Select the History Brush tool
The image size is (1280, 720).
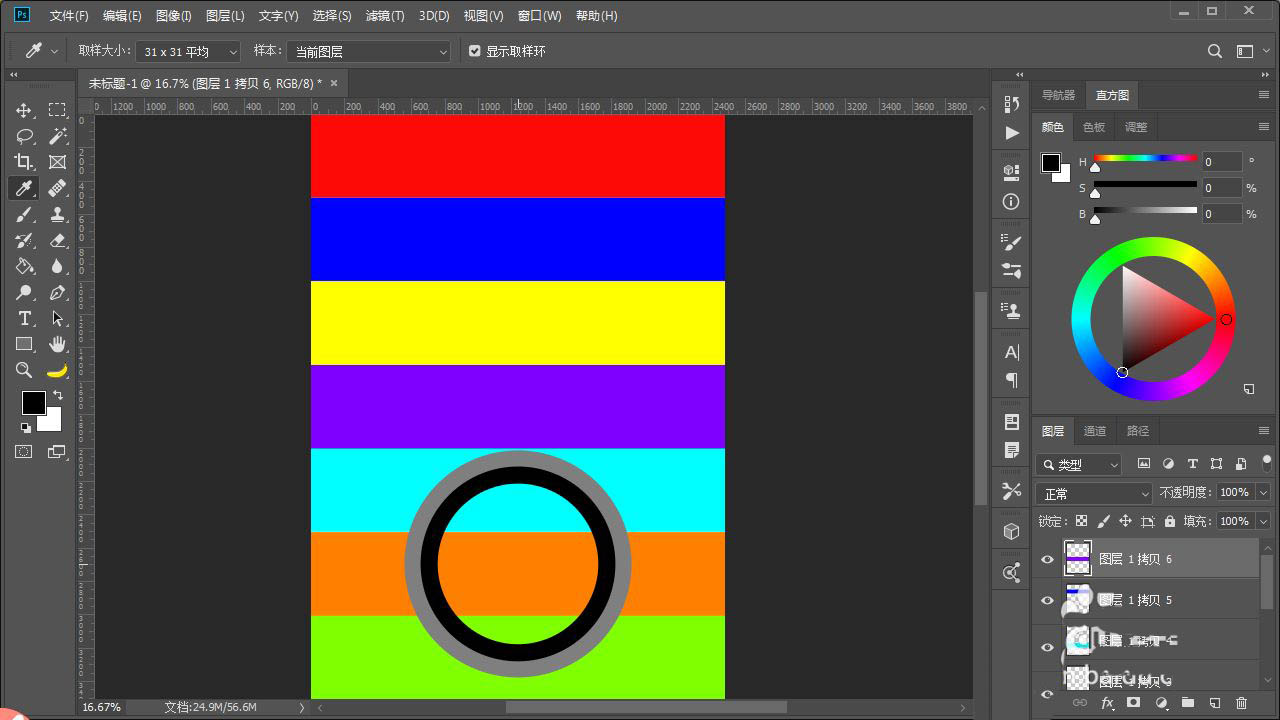[24, 240]
